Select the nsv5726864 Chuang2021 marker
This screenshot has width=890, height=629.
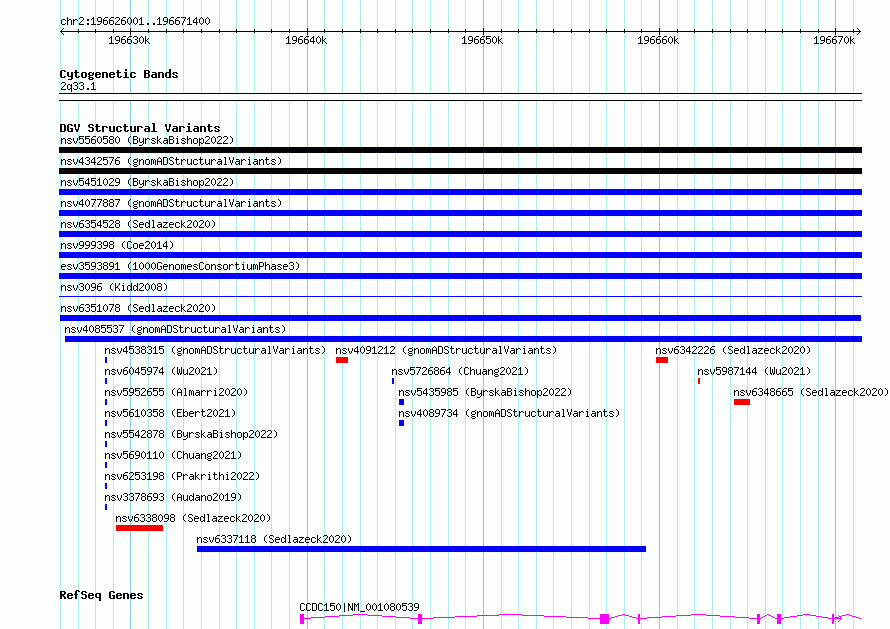(x=393, y=381)
